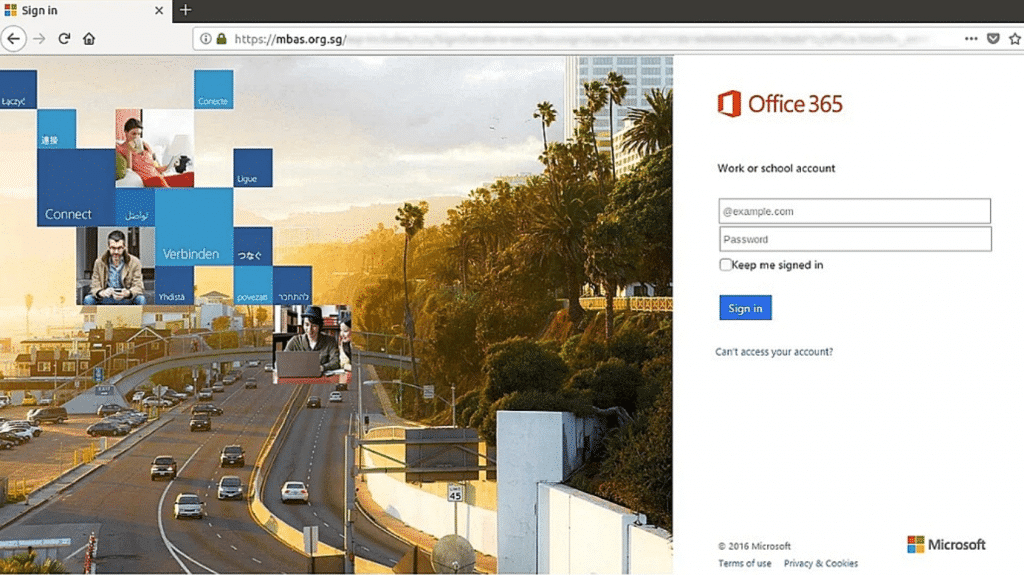Save page to Pocket icon
1024x575 pixels.
[x=993, y=39]
